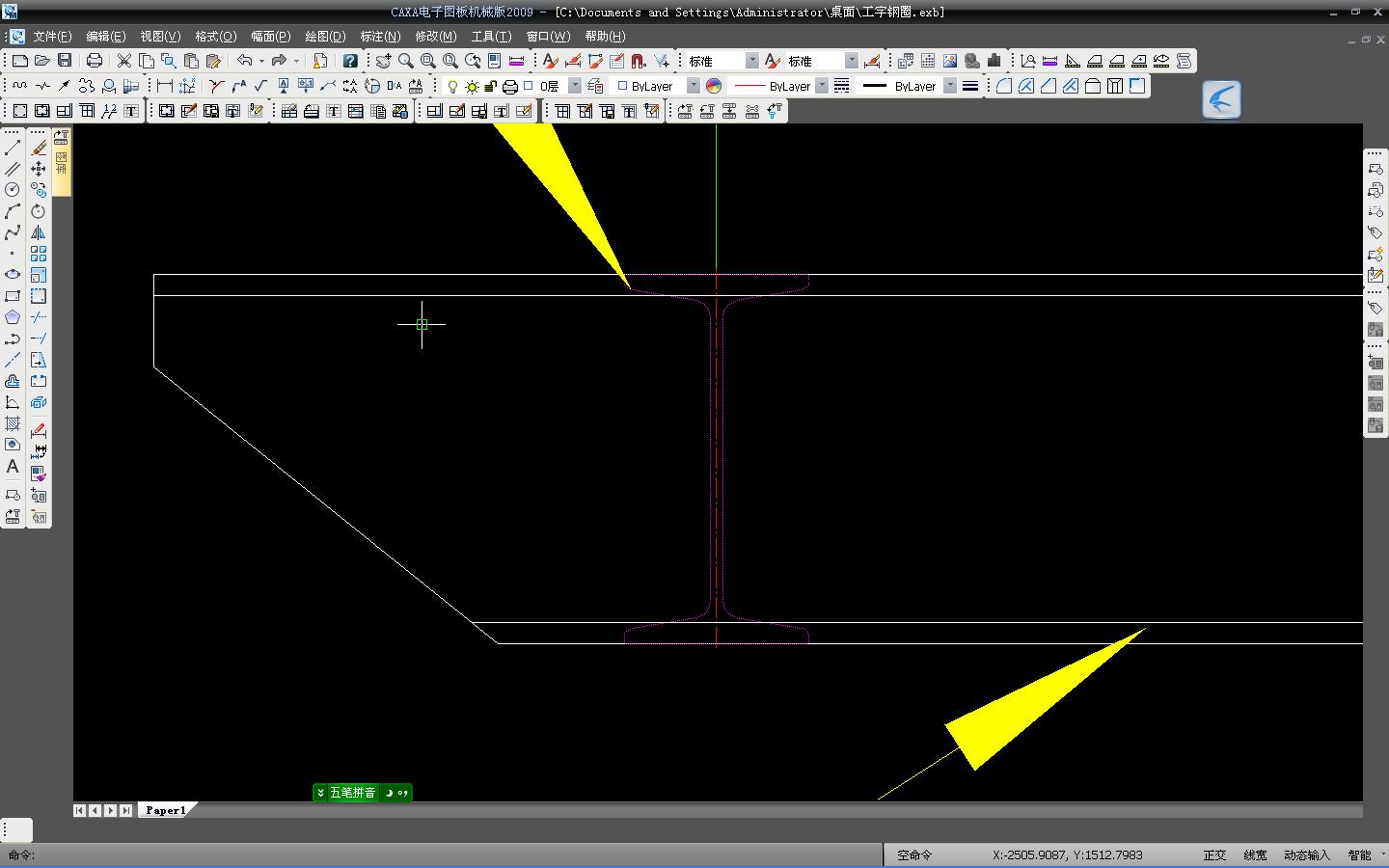Select the Hatch fill tool

(13, 423)
